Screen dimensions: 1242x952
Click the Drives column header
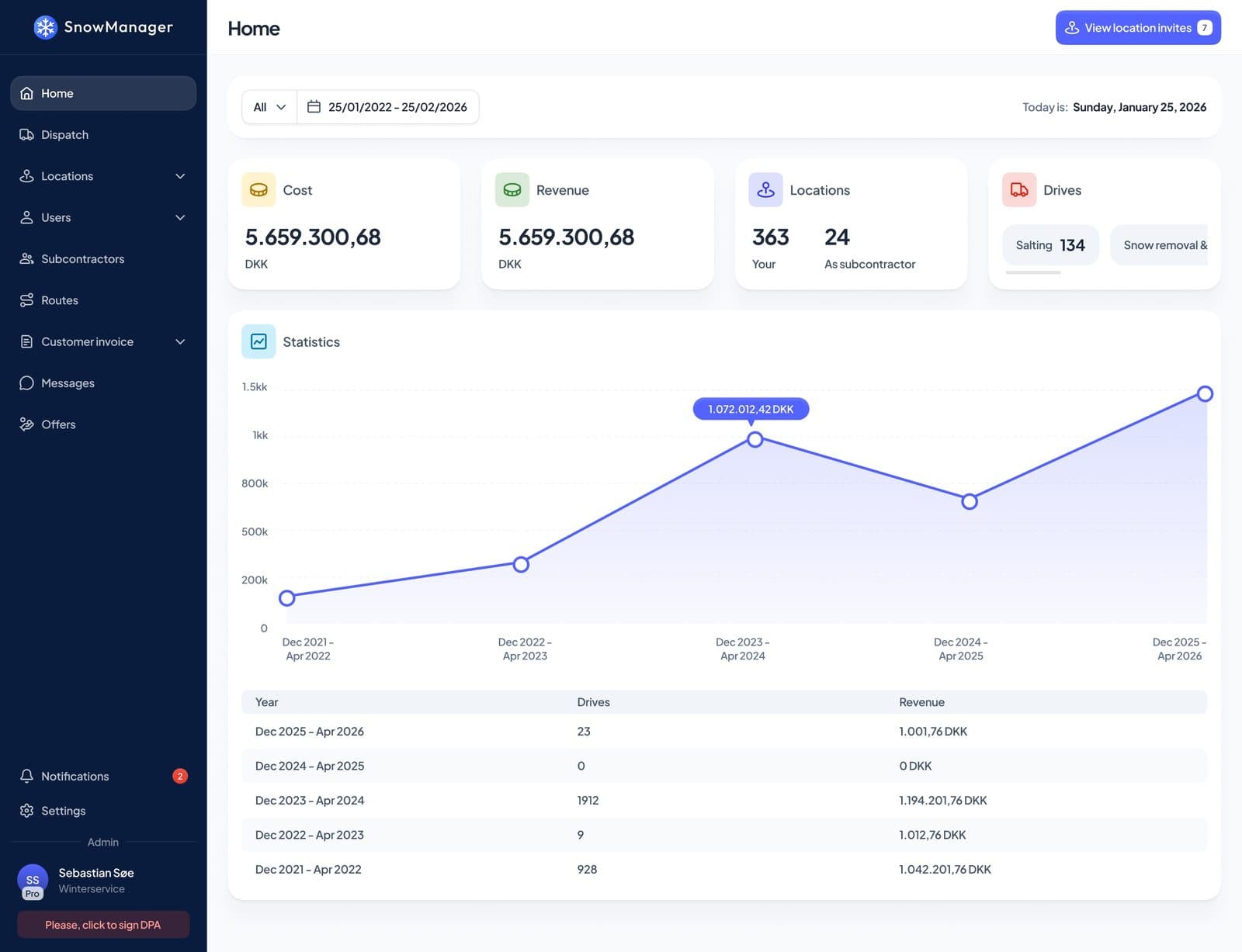click(x=593, y=702)
